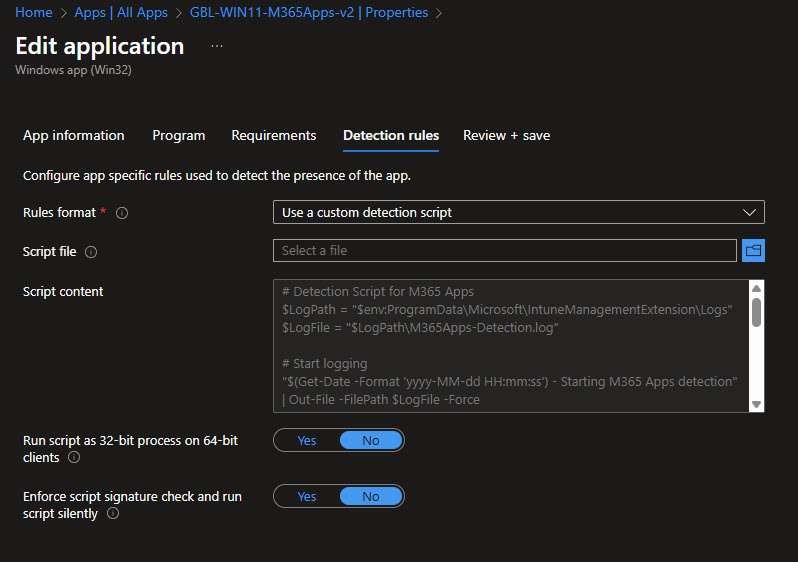Click scrollbar down arrow in Script content
The height and width of the screenshot is (562, 798).
756,403
